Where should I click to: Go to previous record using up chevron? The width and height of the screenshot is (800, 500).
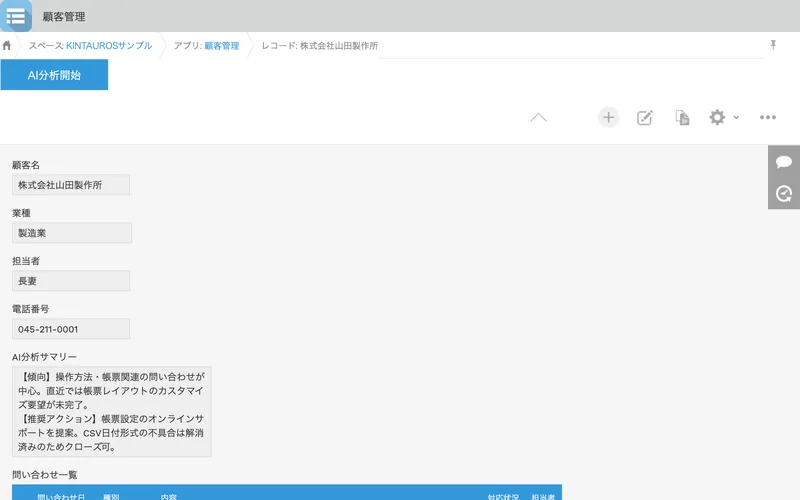pyautogui.click(x=538, y=117)
